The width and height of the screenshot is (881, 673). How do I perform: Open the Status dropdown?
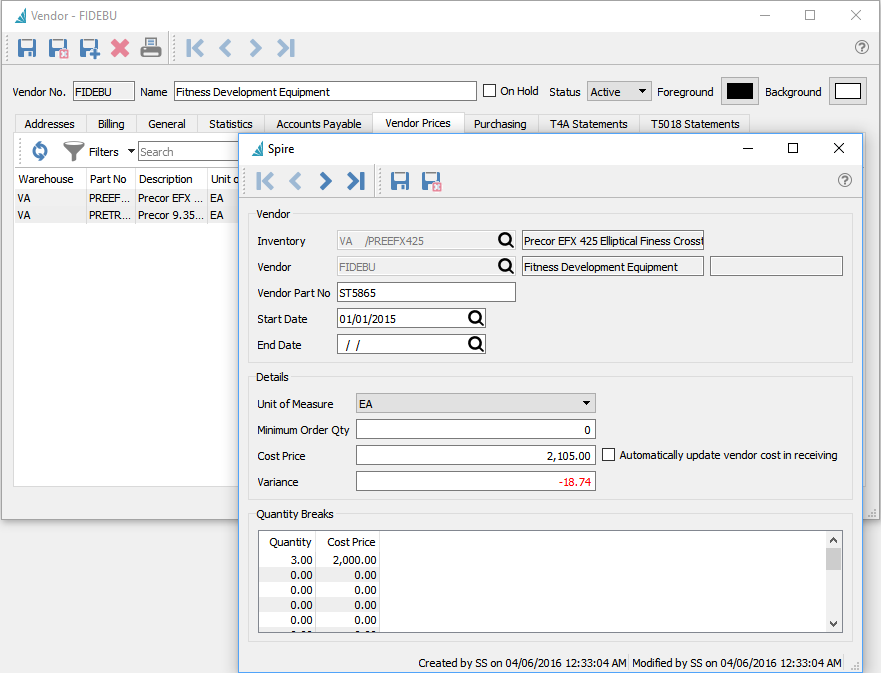(619, 92)
